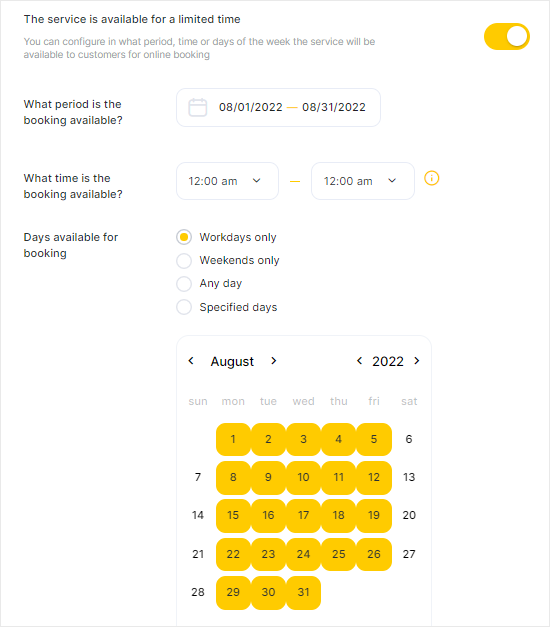Click Sunday August 28 in calendar
550x627 pixels.
(198, 592)
